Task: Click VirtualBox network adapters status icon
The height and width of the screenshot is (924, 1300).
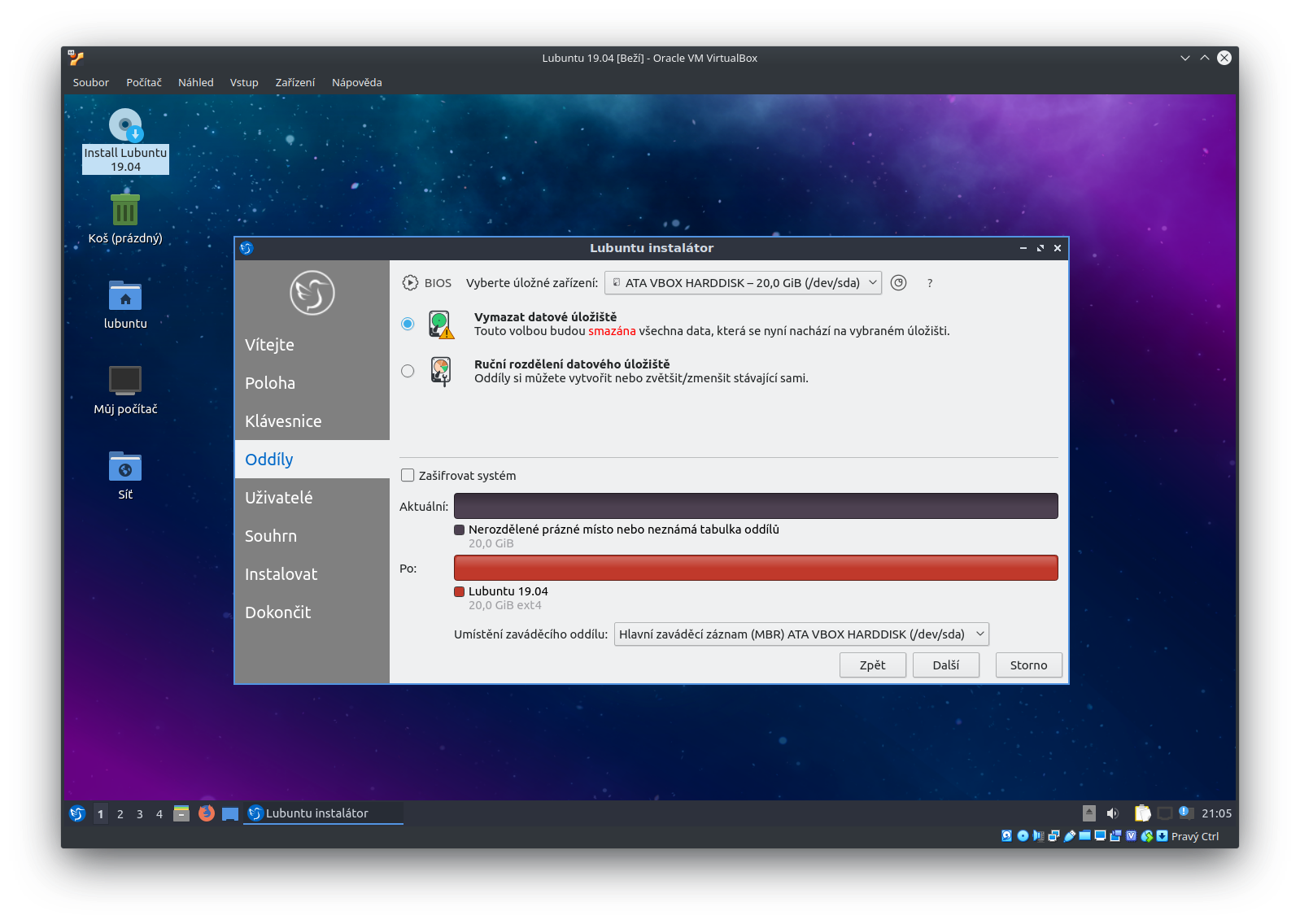Action: pyautogui.click(x=1054, y=835)
